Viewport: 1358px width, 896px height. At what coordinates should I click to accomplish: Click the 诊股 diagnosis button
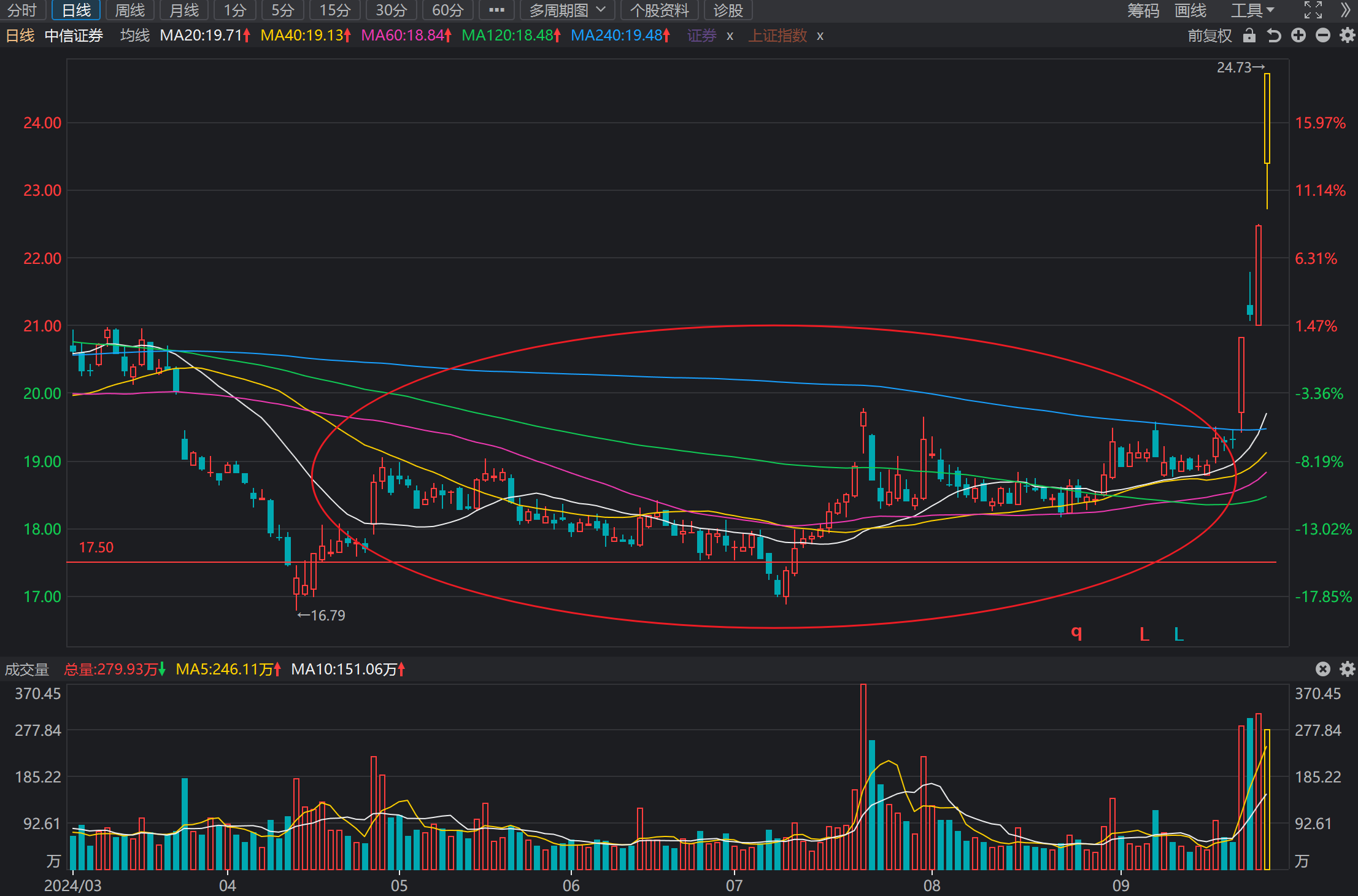(728, 10)
